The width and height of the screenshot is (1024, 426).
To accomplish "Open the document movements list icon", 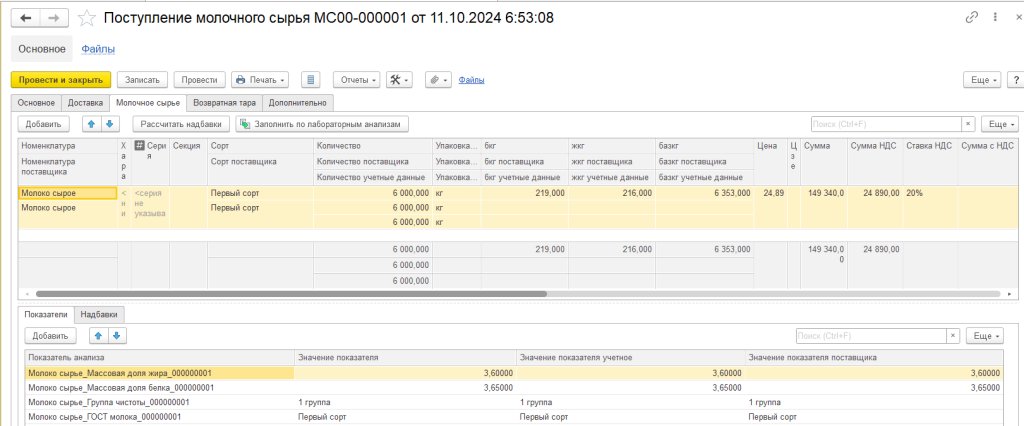I will 310,79.
